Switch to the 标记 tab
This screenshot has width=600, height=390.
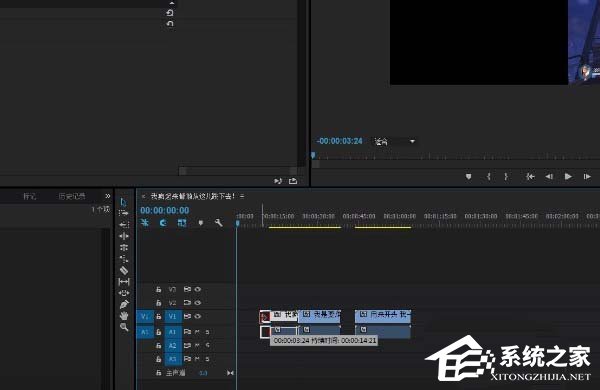pos(29,196)
